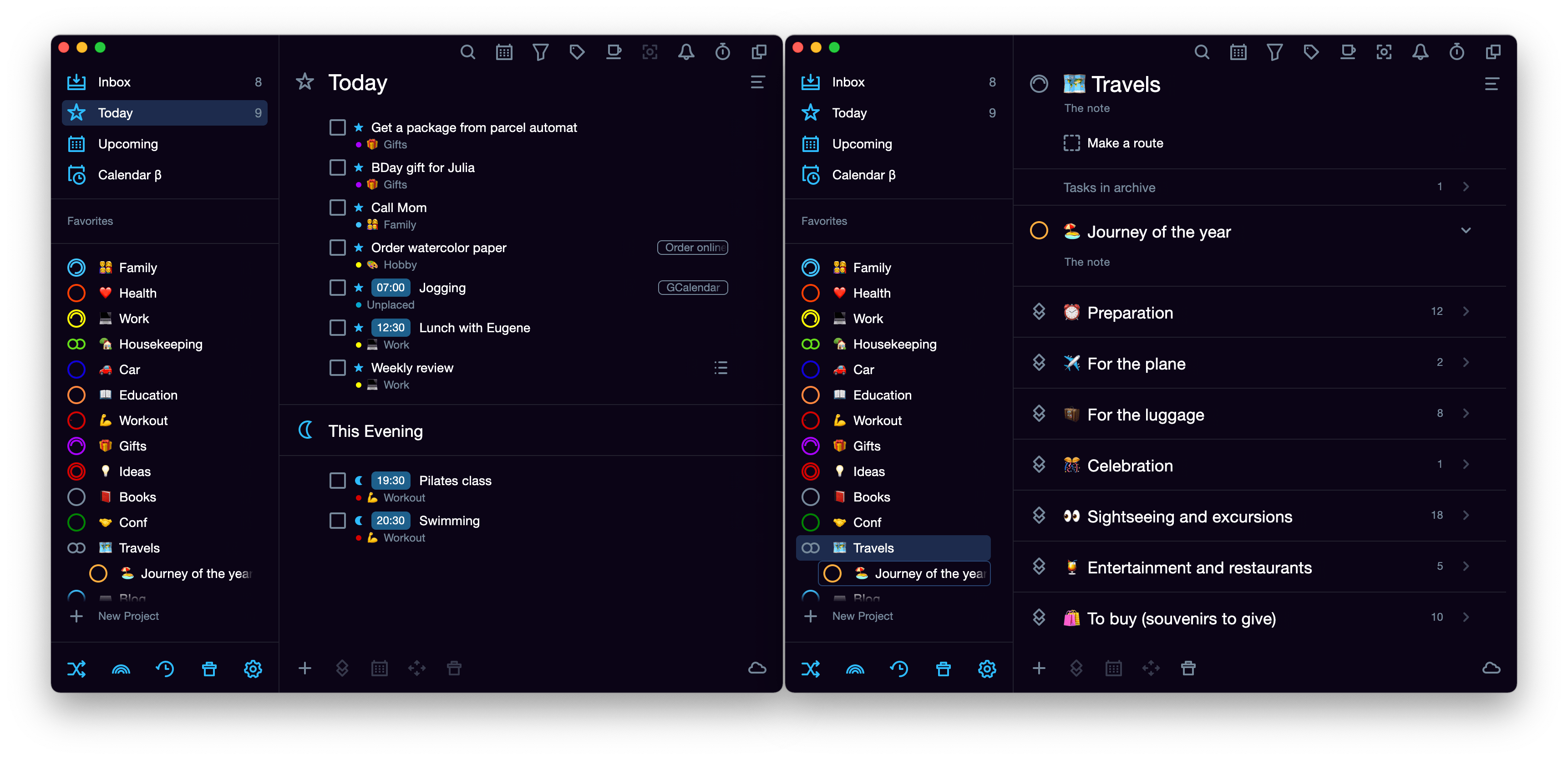The width and height of the screenshot is (1568, 760).
Task: Open settings gear in right sidebar footer
Action: point(987,669)
